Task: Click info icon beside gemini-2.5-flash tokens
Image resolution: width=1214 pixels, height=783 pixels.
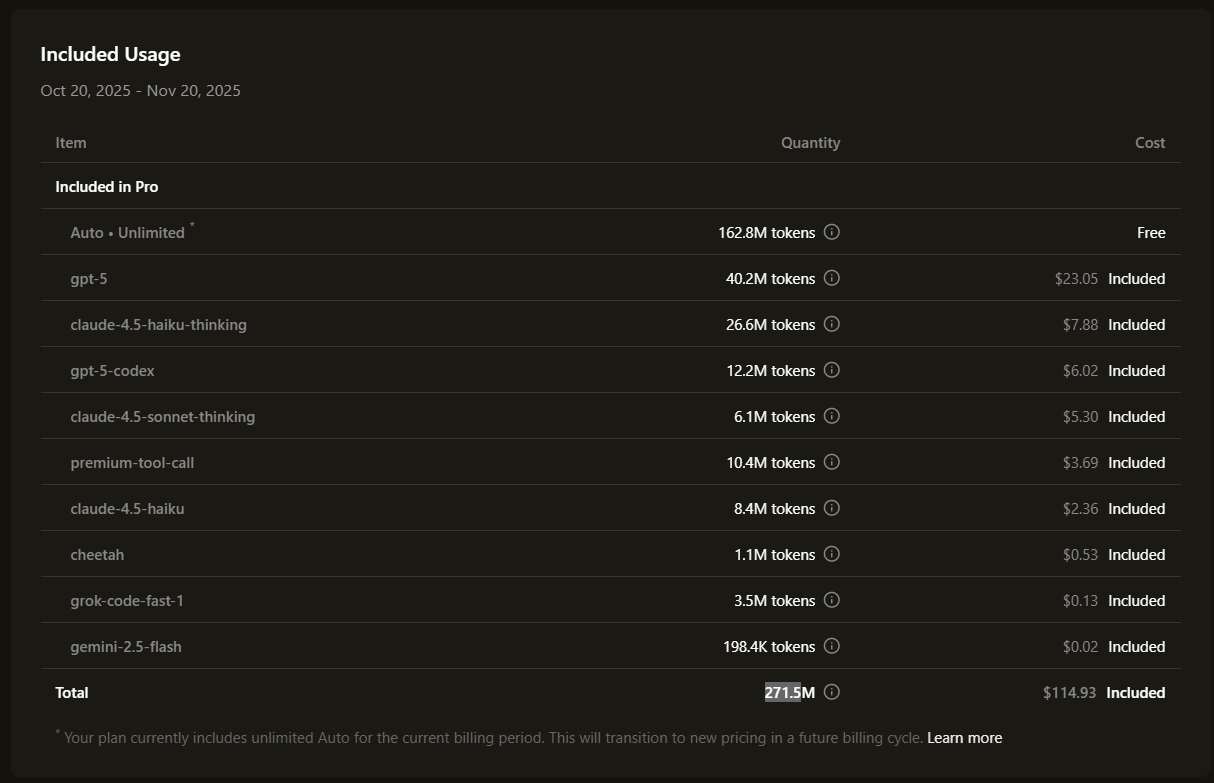Action: pos(832,646)
